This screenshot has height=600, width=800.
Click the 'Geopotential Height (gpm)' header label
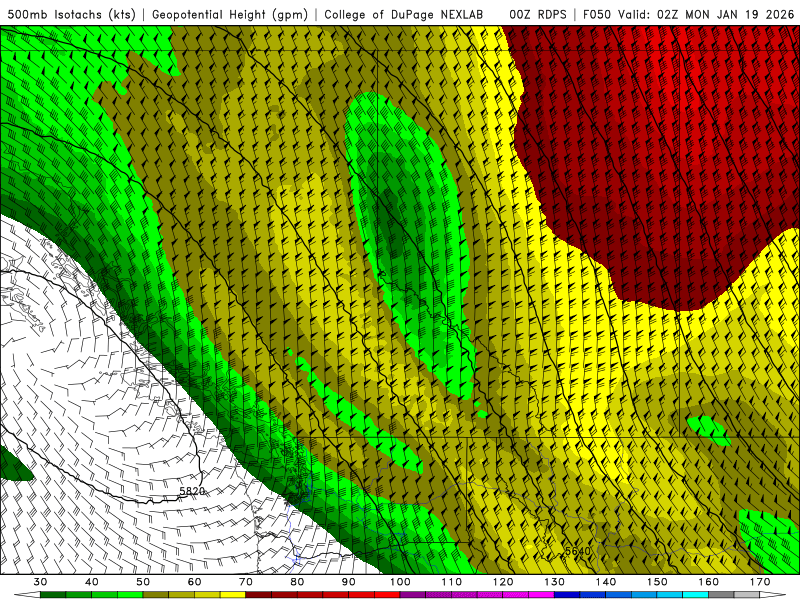coord(230,14)
